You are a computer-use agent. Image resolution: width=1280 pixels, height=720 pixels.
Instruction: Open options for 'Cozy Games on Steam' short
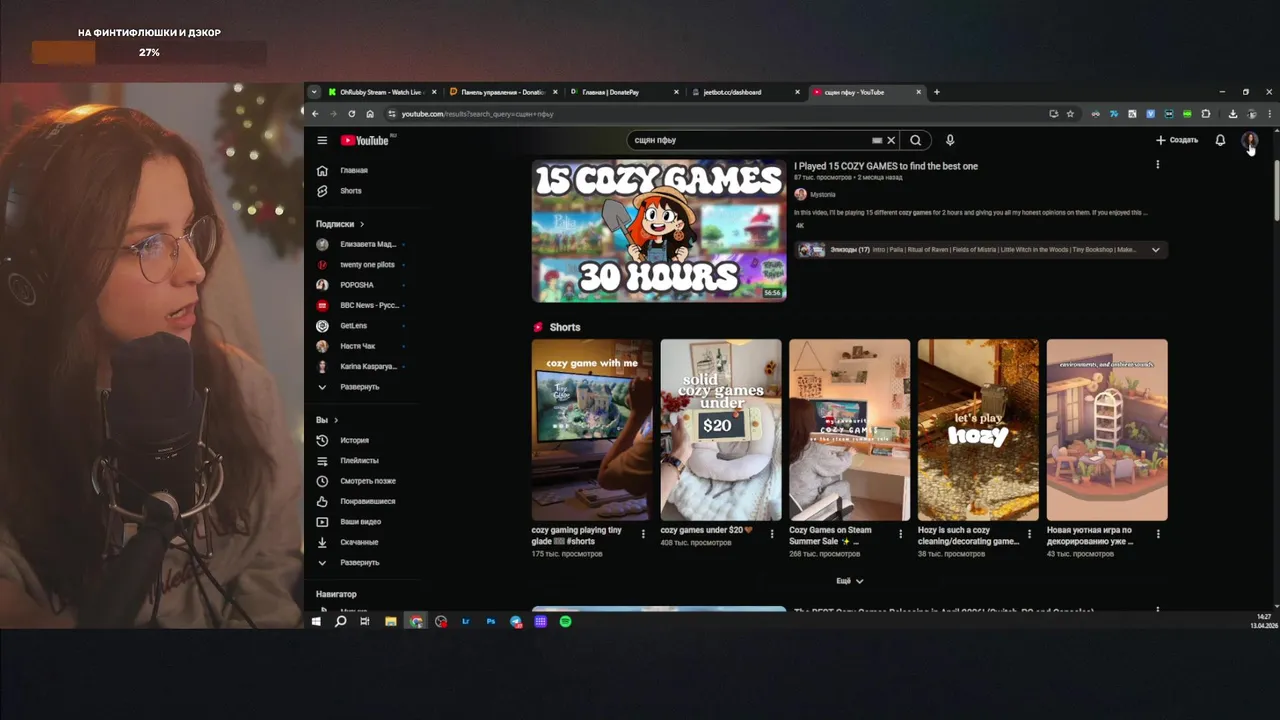(x=901, y=534)
